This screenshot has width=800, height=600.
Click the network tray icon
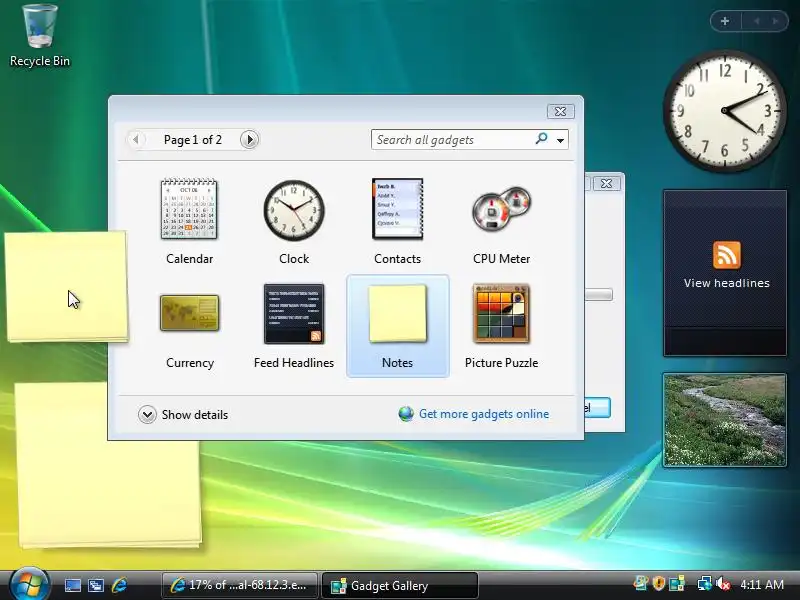tap(705, 584)
